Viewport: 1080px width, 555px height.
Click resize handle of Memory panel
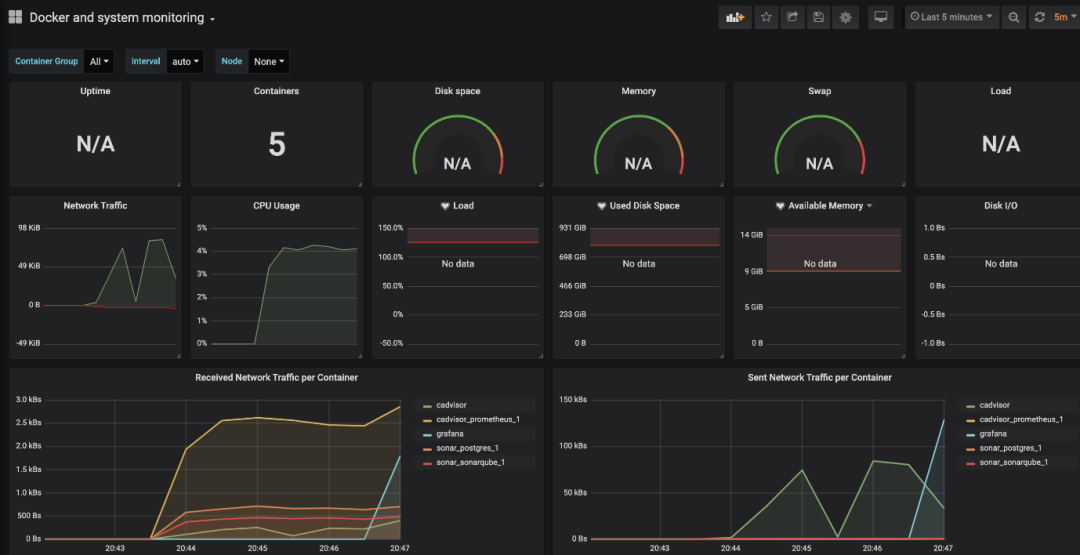click(721, 184)
